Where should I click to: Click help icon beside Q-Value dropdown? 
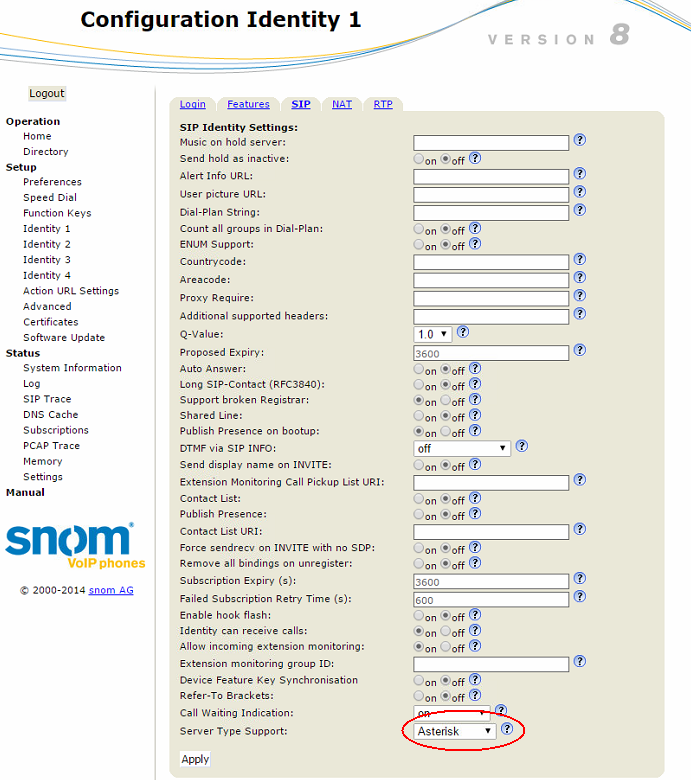click(x=463, y=333)
